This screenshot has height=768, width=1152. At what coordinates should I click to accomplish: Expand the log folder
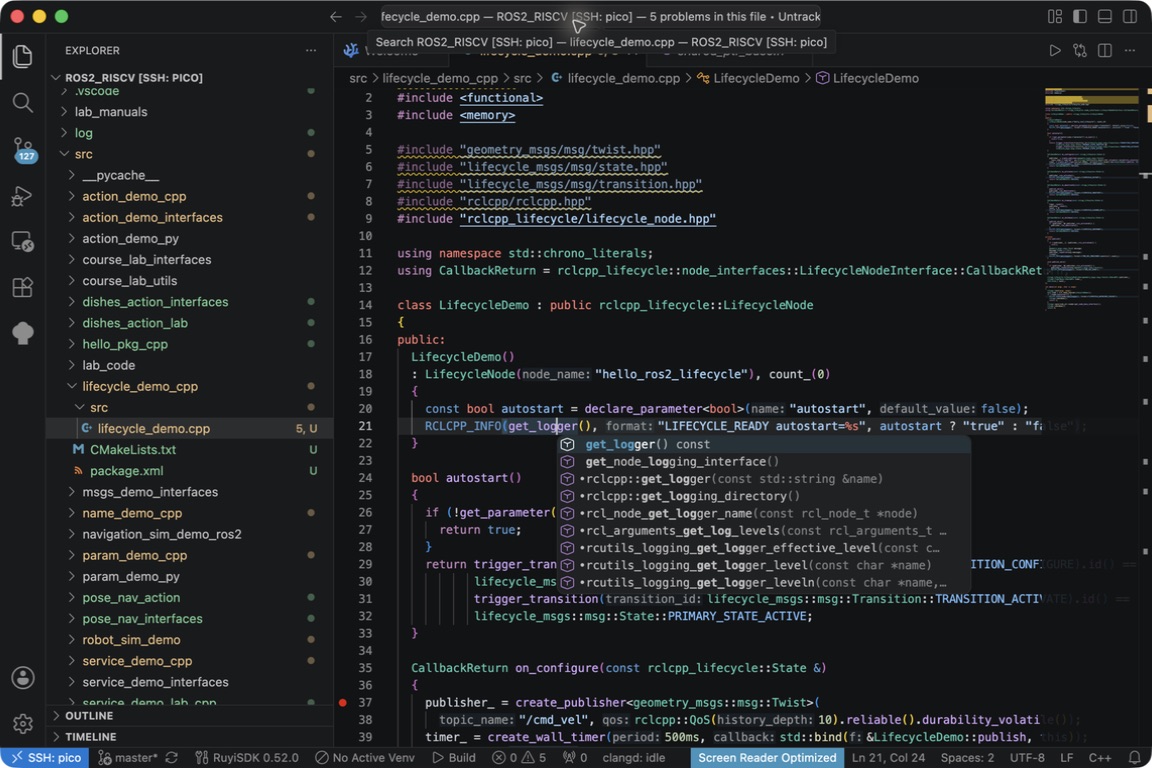[x=188, y=133]
